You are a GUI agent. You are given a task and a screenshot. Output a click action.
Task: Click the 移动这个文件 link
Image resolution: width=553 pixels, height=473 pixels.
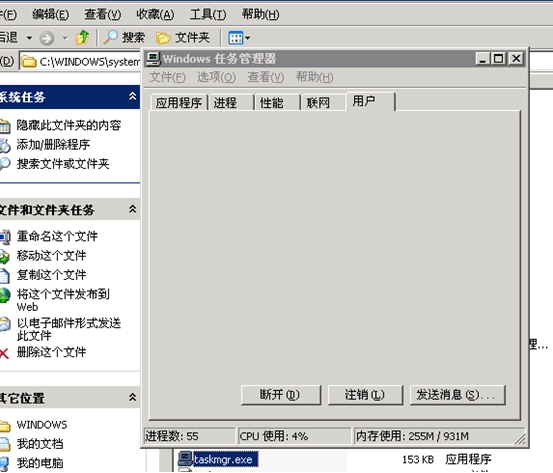pos(51,256)
